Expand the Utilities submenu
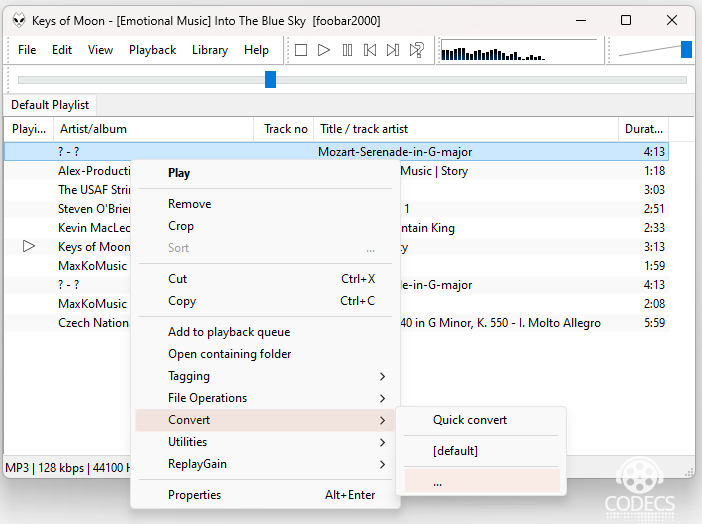702x524 pixels. 265,442
